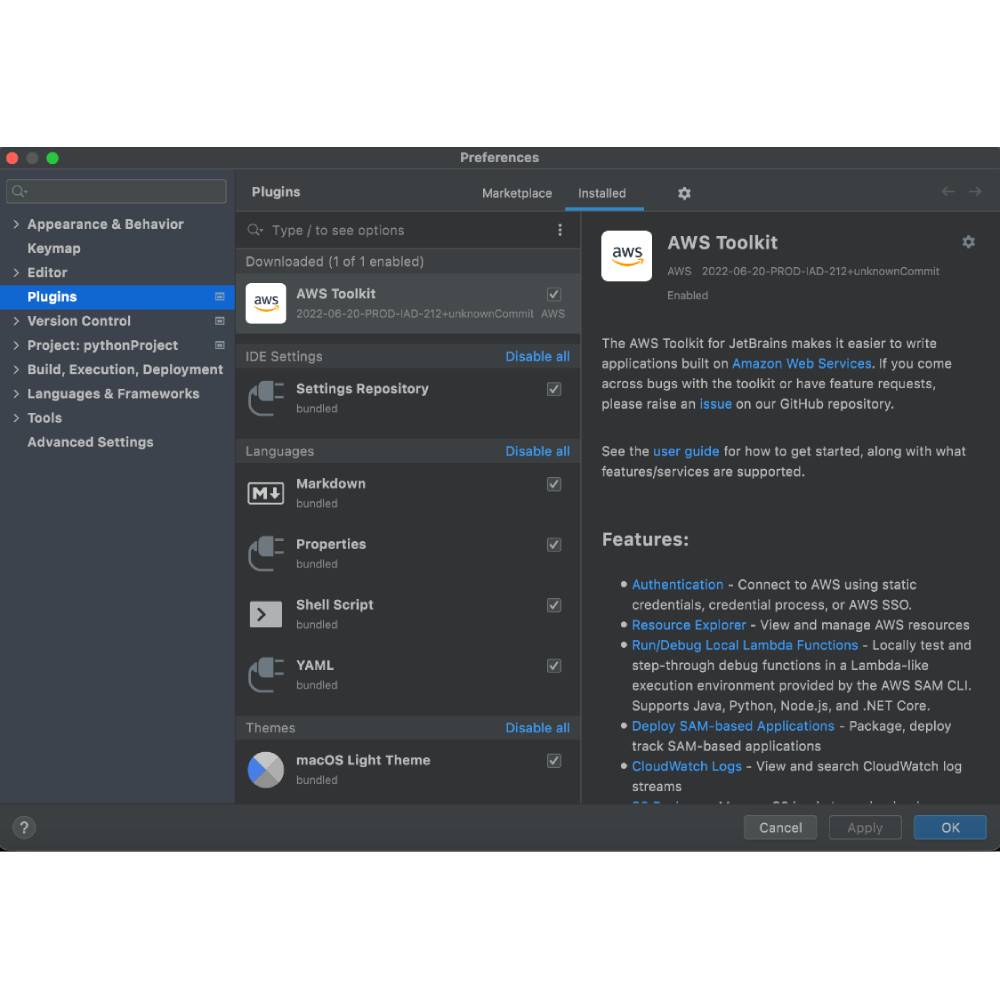
Task: Expand the Tools section
Action: coord(16,418)
